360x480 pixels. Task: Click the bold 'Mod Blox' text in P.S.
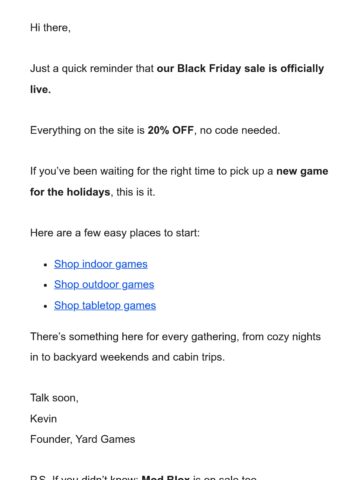(166, 477)
